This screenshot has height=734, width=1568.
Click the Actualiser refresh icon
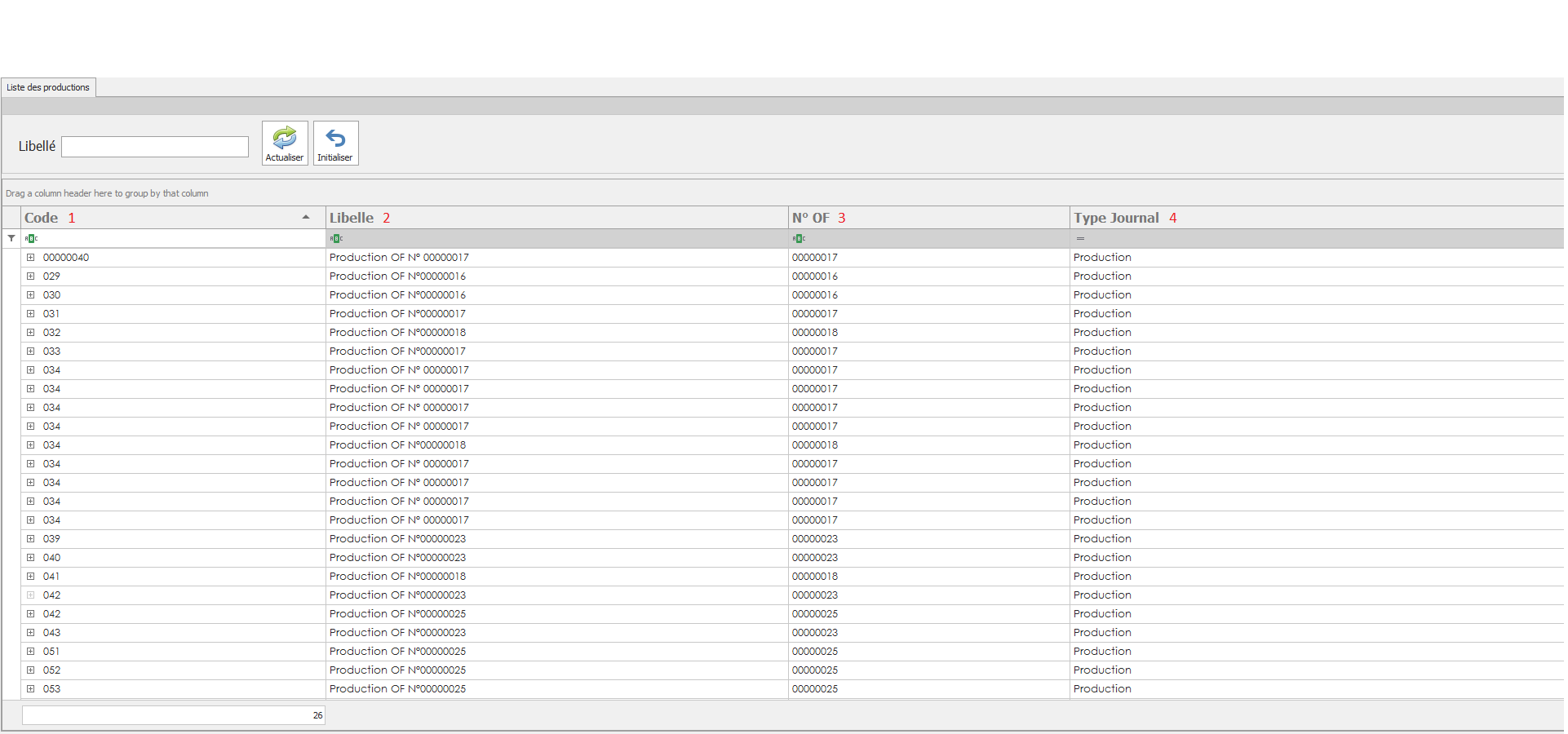[285, 137]
